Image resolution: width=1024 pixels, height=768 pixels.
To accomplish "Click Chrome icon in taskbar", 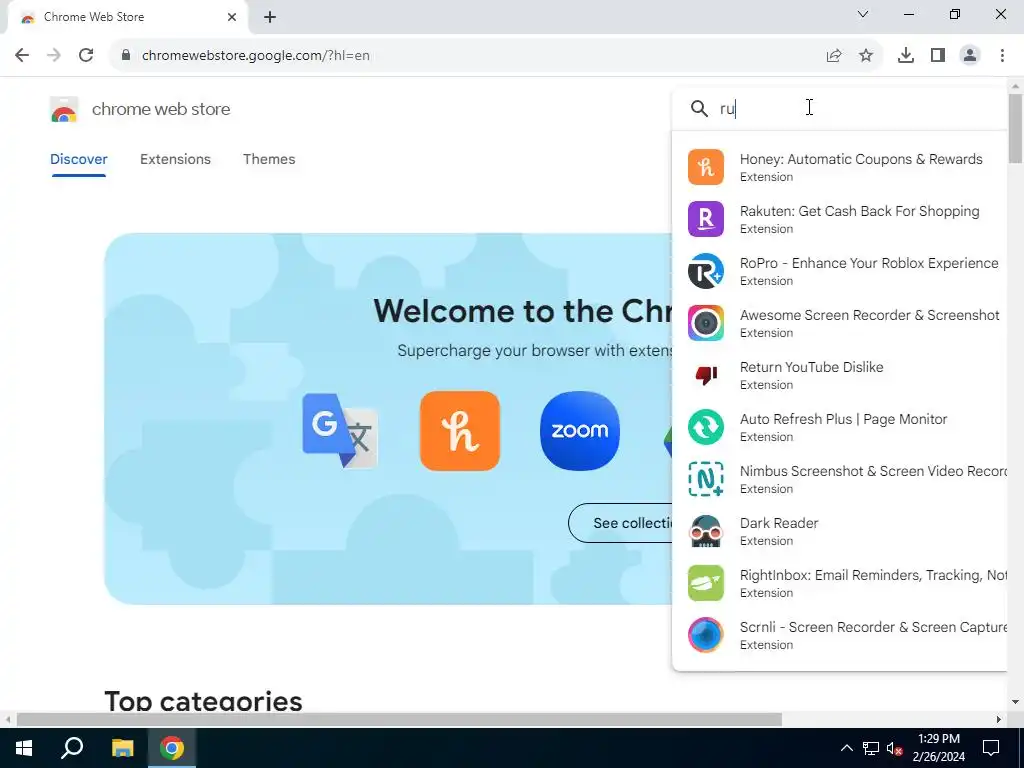I will click(172, 748).
